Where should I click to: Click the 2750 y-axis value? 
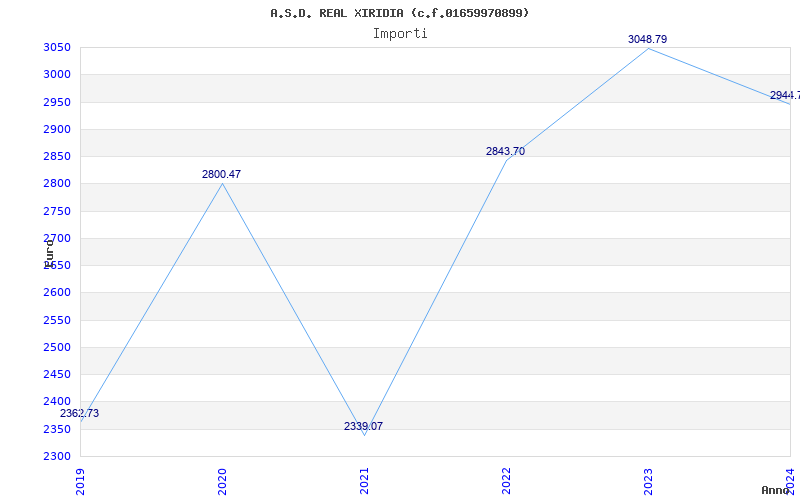[57, 211]
